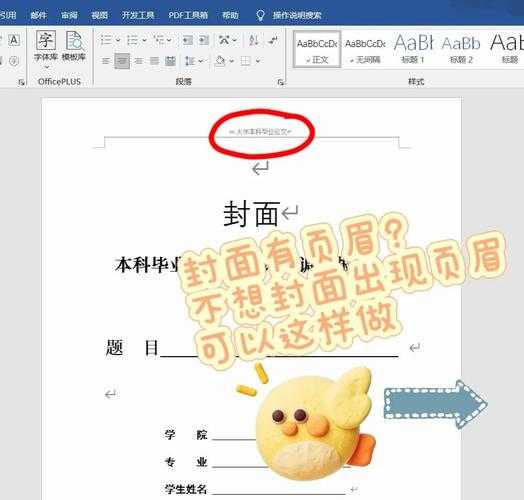The height and width of the screenshot is (500, 524).
Task: Align paragraph text right
Action: [x=138, y=61]
